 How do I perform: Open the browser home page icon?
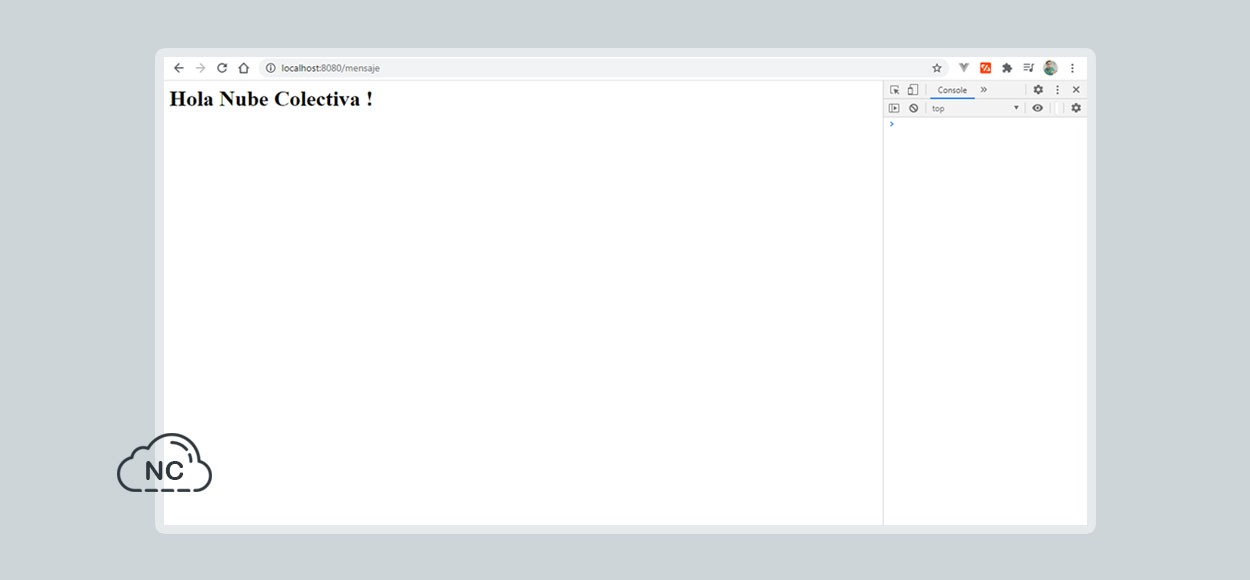(243, 68)
